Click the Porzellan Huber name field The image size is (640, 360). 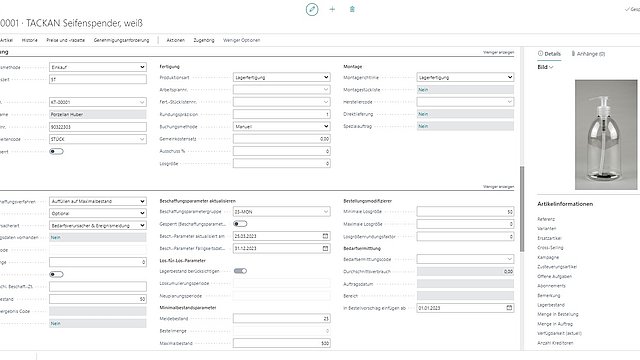coord(98,114)
